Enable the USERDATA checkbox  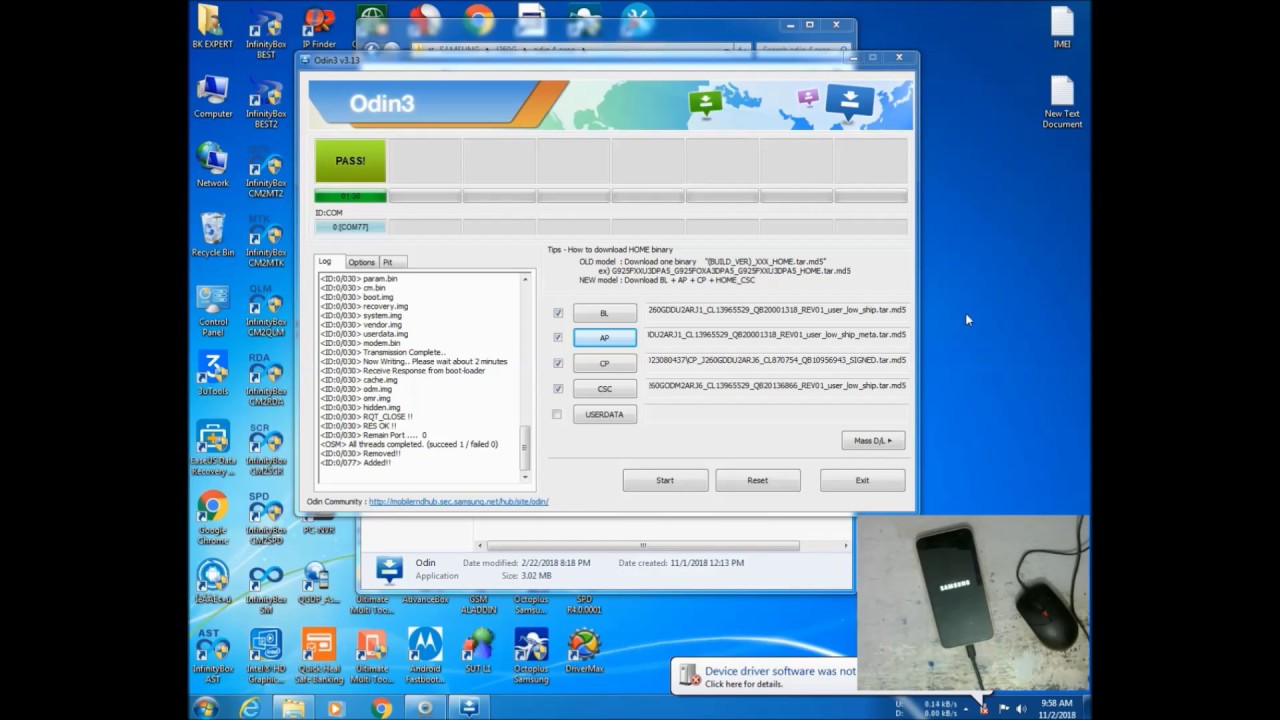pos(558,414)
